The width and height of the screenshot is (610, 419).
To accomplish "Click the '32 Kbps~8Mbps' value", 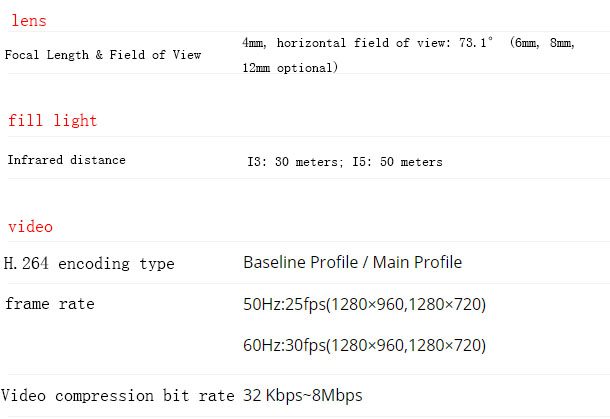I will [x=303, y=395].
